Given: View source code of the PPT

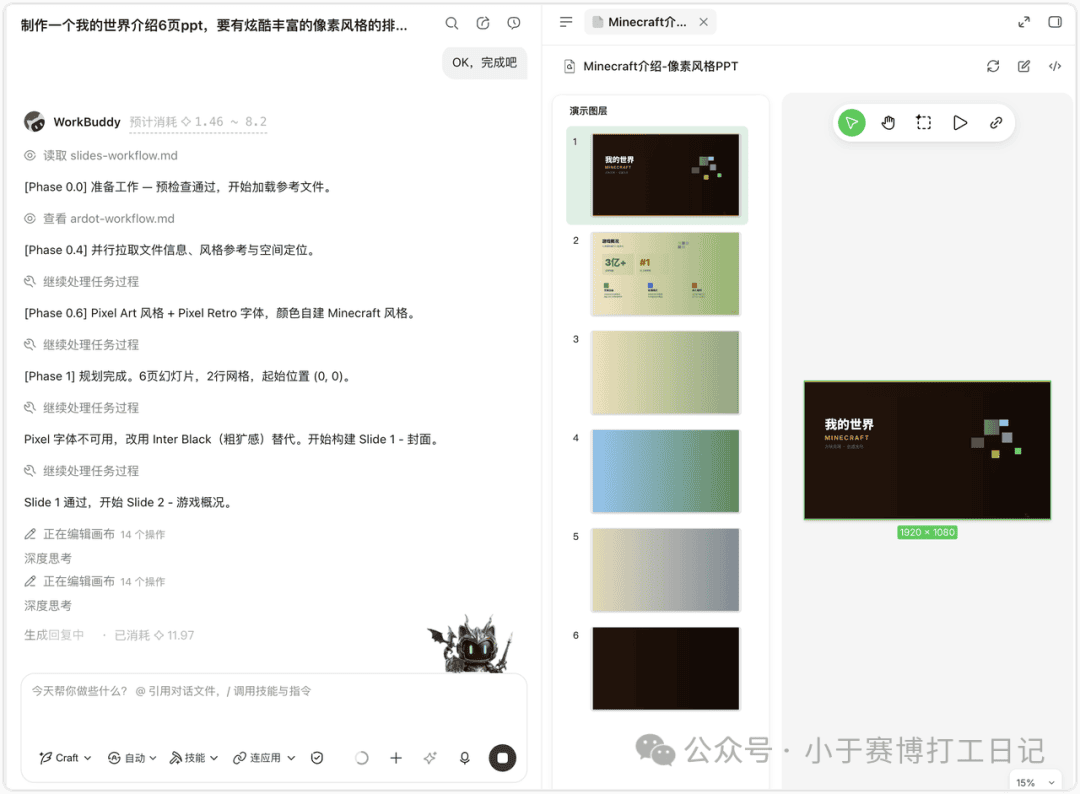Looking at the screenshot, I should [x=1055, y=66].
